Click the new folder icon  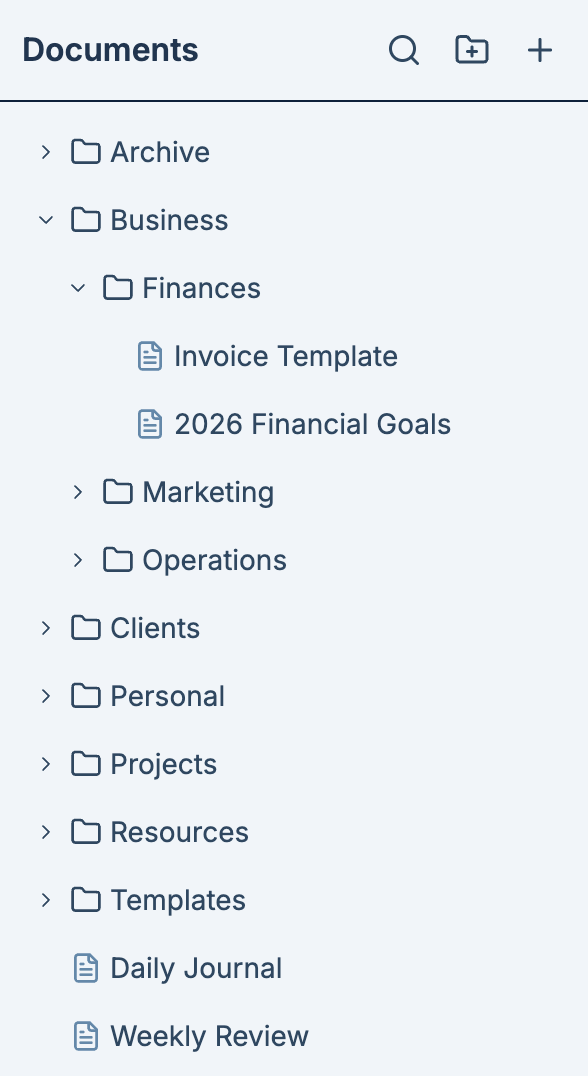pos(471,49)
